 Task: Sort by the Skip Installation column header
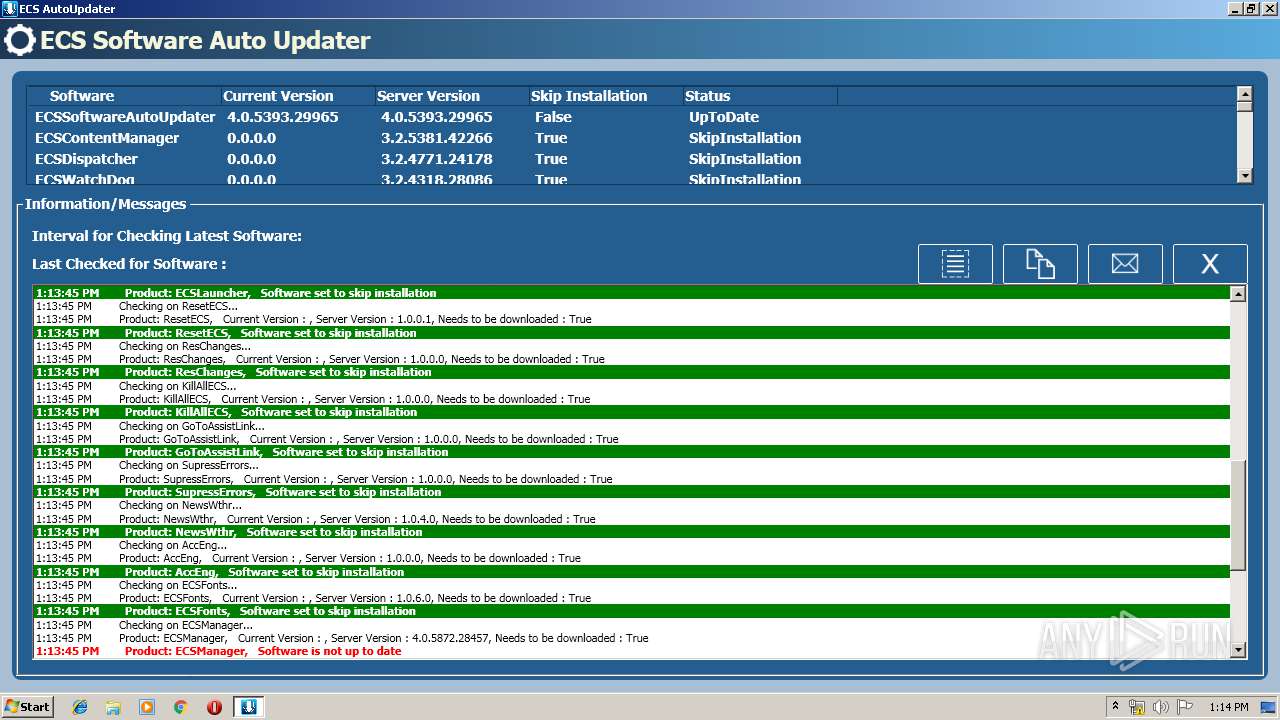point(605,96)
